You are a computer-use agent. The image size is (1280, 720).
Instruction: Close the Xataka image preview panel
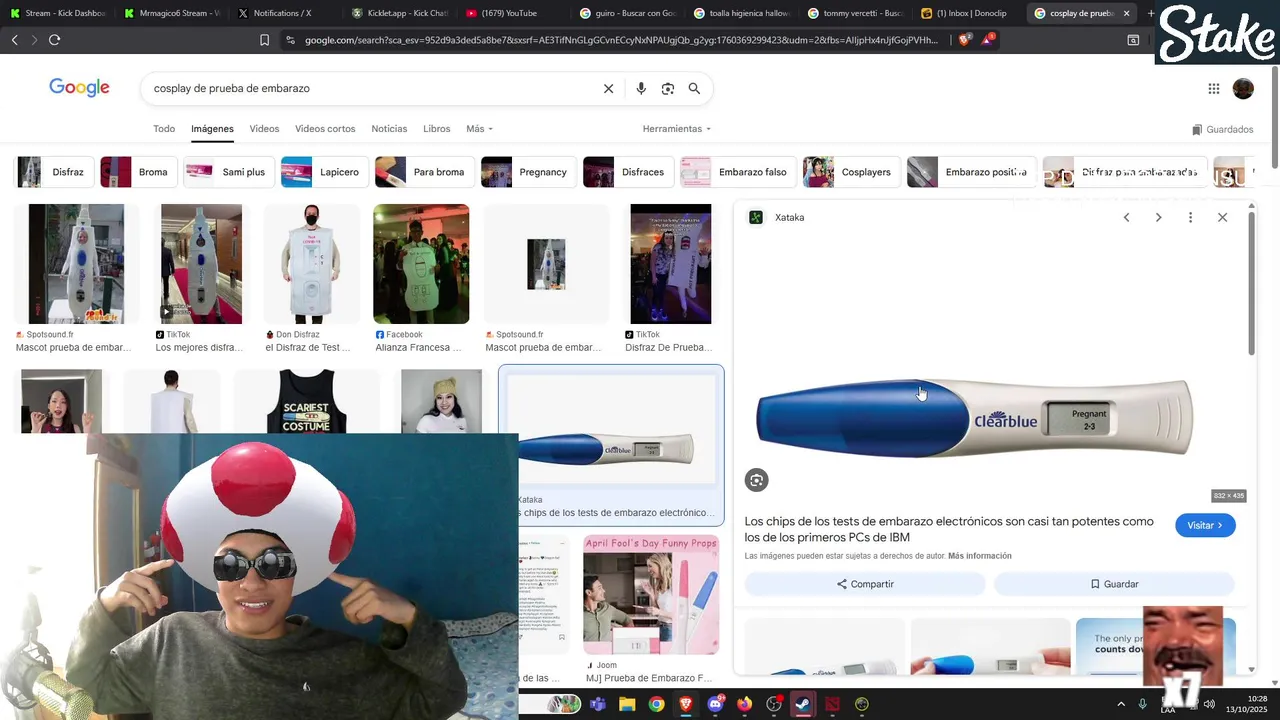[x=1222, y=217]
